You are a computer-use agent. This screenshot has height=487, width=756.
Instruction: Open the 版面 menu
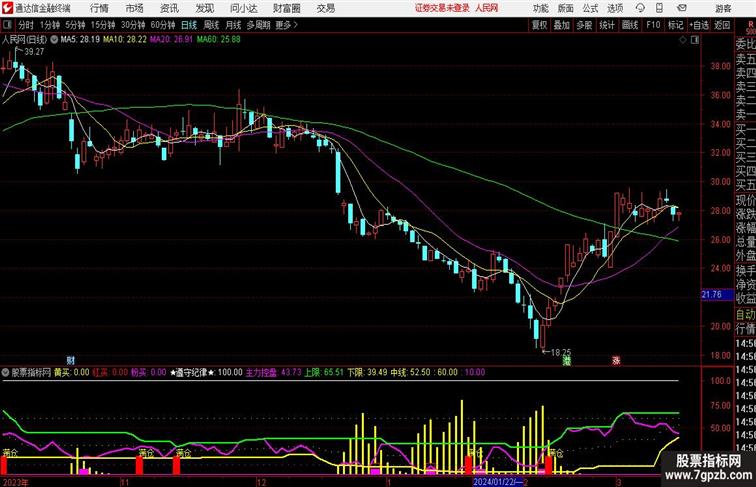(x=565, y=8)
